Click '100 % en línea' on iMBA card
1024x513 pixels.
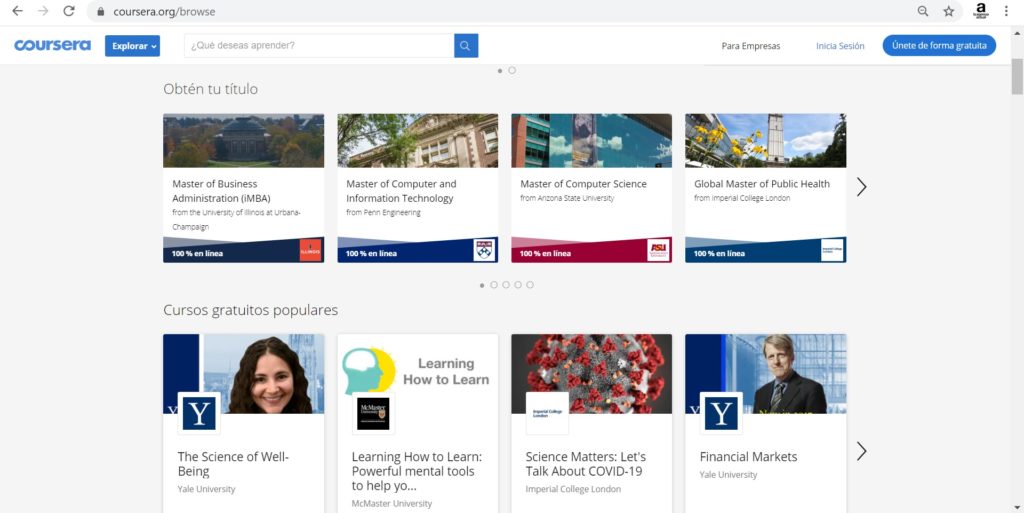(197, 253)
